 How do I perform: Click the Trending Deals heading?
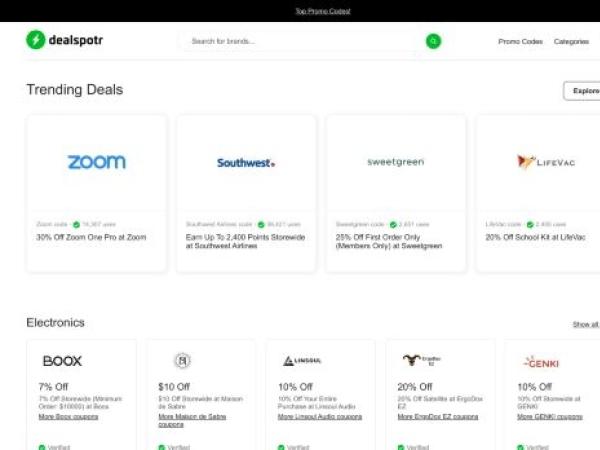click(75, 90)
